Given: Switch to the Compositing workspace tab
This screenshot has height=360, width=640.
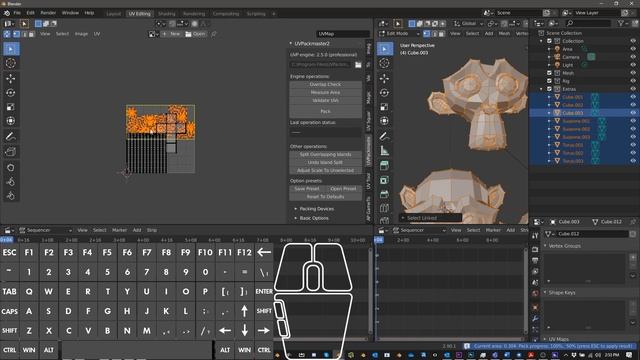Looking at the screenshot, I should click(x=226, y=13).
